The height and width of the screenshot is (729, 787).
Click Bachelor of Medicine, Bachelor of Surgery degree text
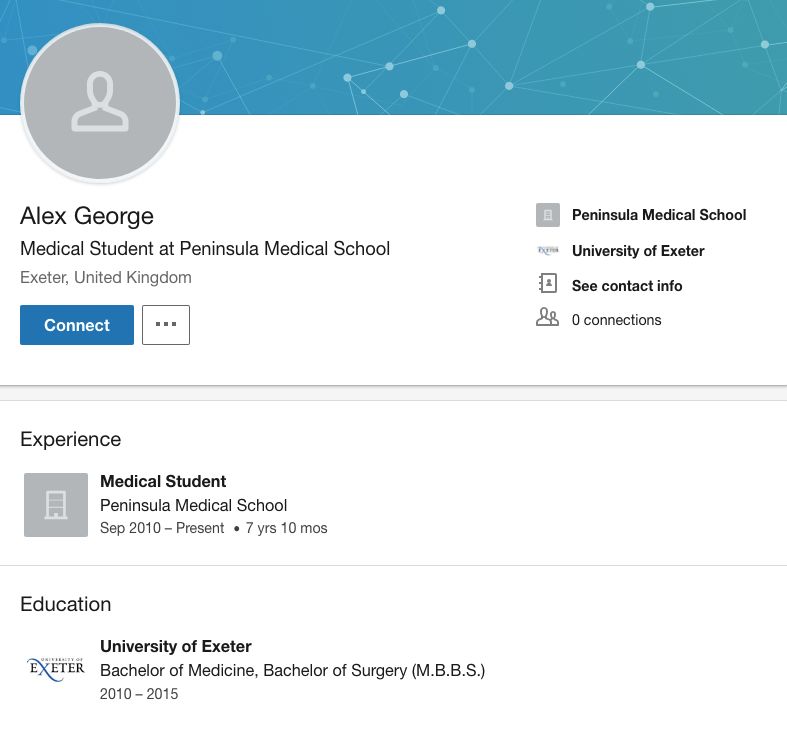point(293,670)
